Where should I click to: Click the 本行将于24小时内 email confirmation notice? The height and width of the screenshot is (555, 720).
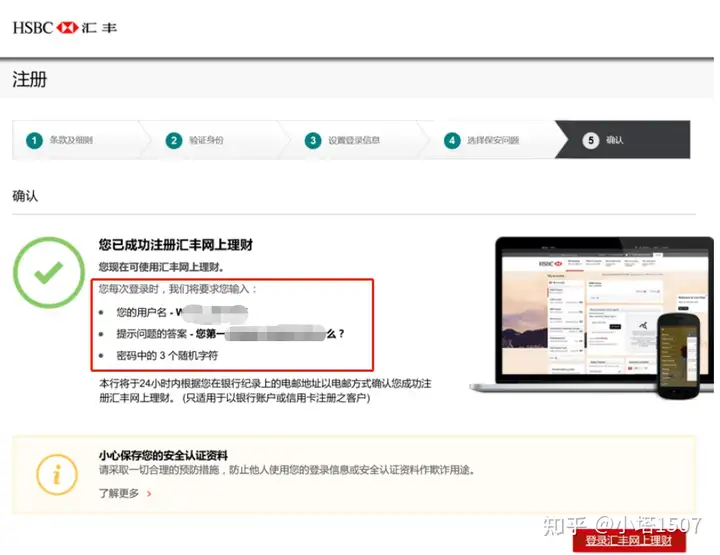tap(265, 390)
